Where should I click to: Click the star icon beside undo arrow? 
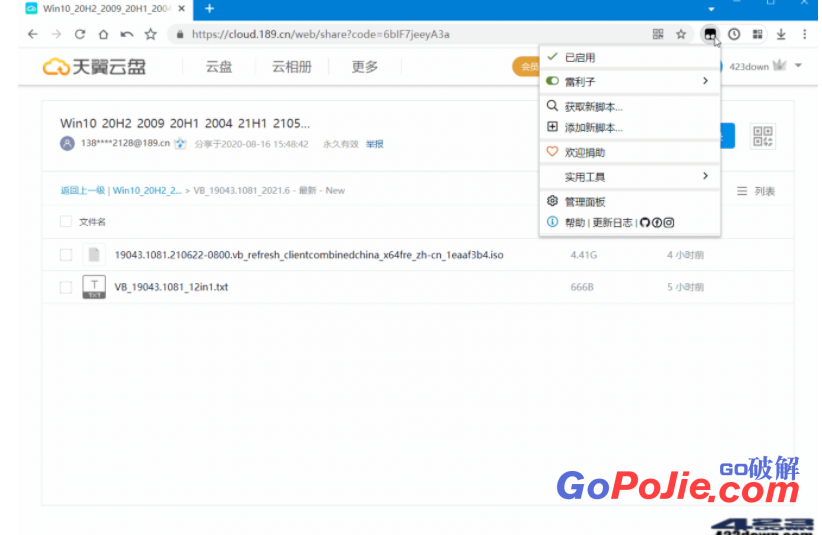point(151,35)
